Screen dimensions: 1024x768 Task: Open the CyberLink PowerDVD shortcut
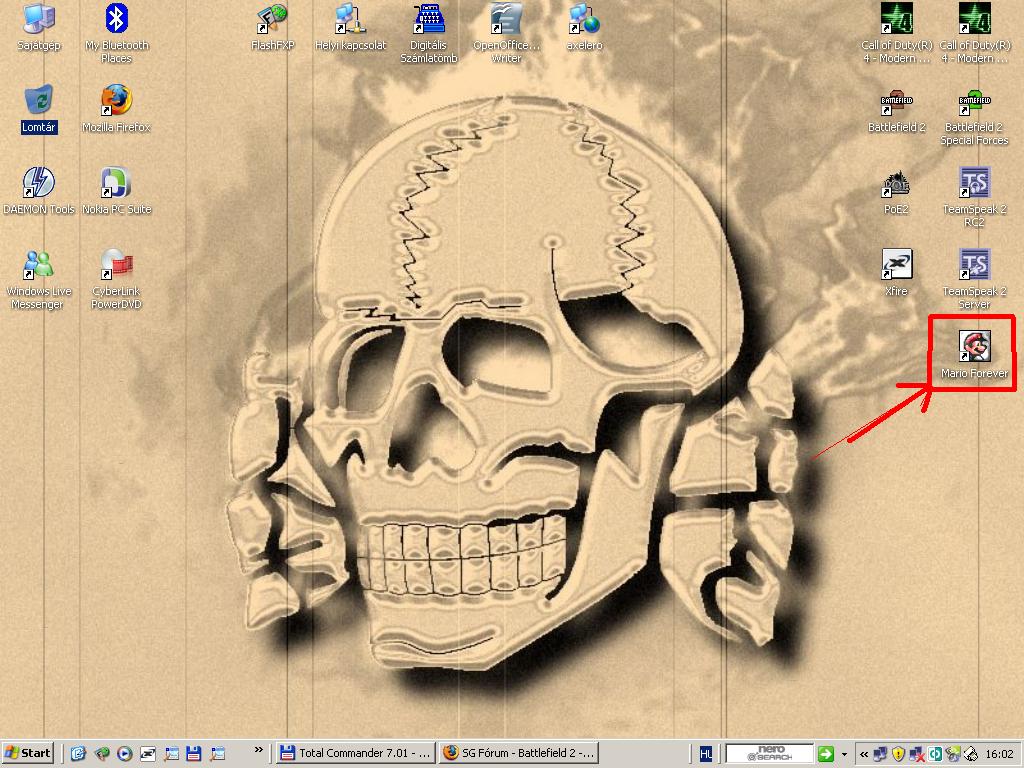pos(116,265)
